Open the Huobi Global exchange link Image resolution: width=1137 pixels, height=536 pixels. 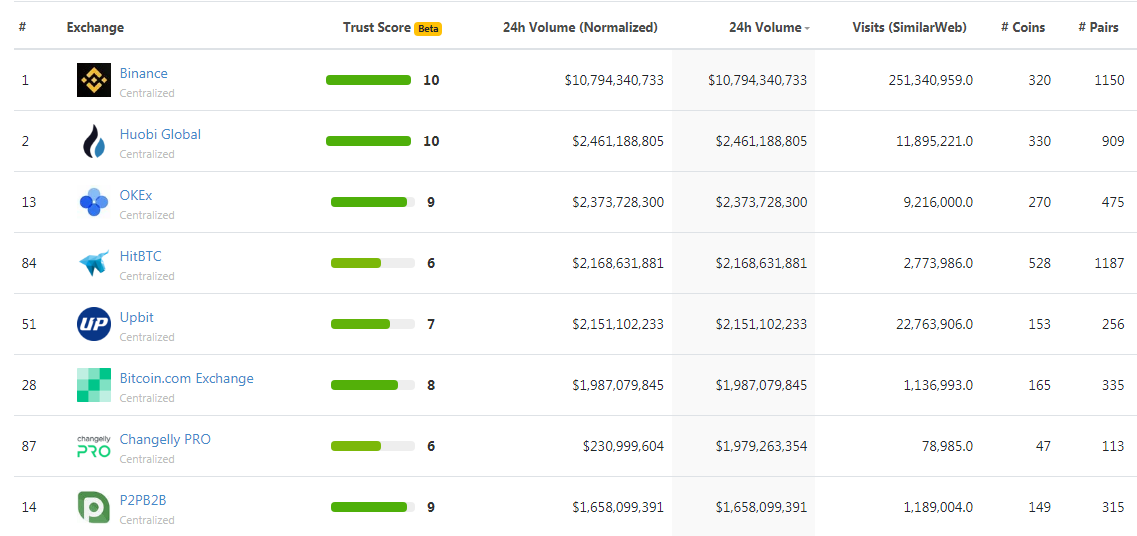160,134
